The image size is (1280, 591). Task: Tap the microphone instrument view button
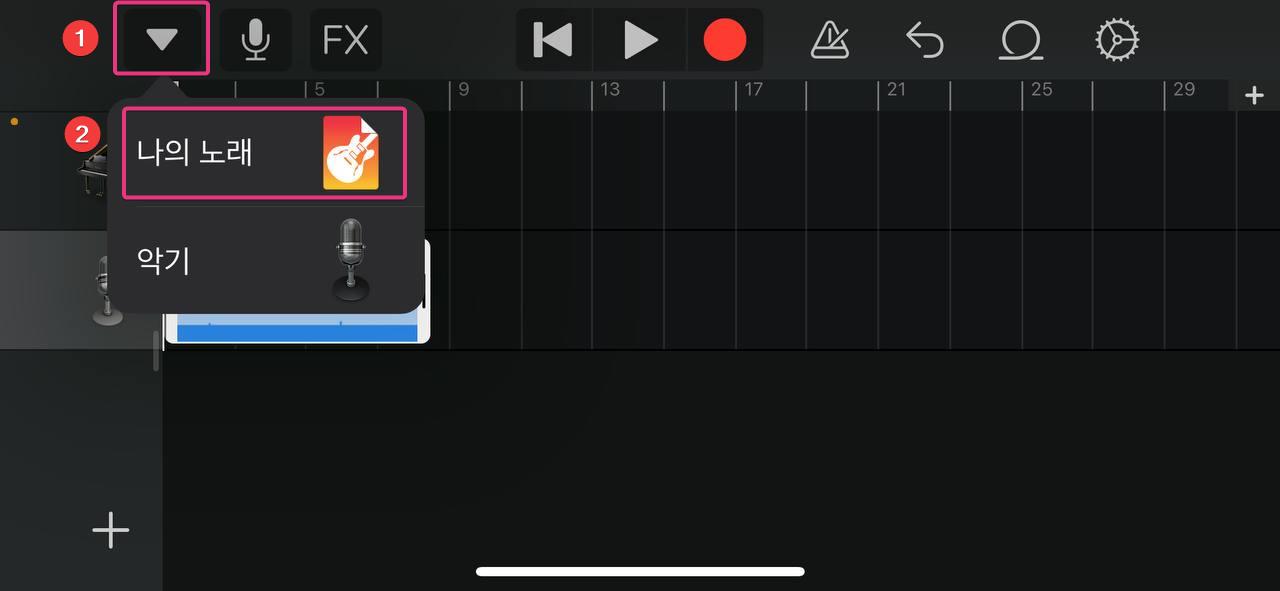[x=256, y=40]
